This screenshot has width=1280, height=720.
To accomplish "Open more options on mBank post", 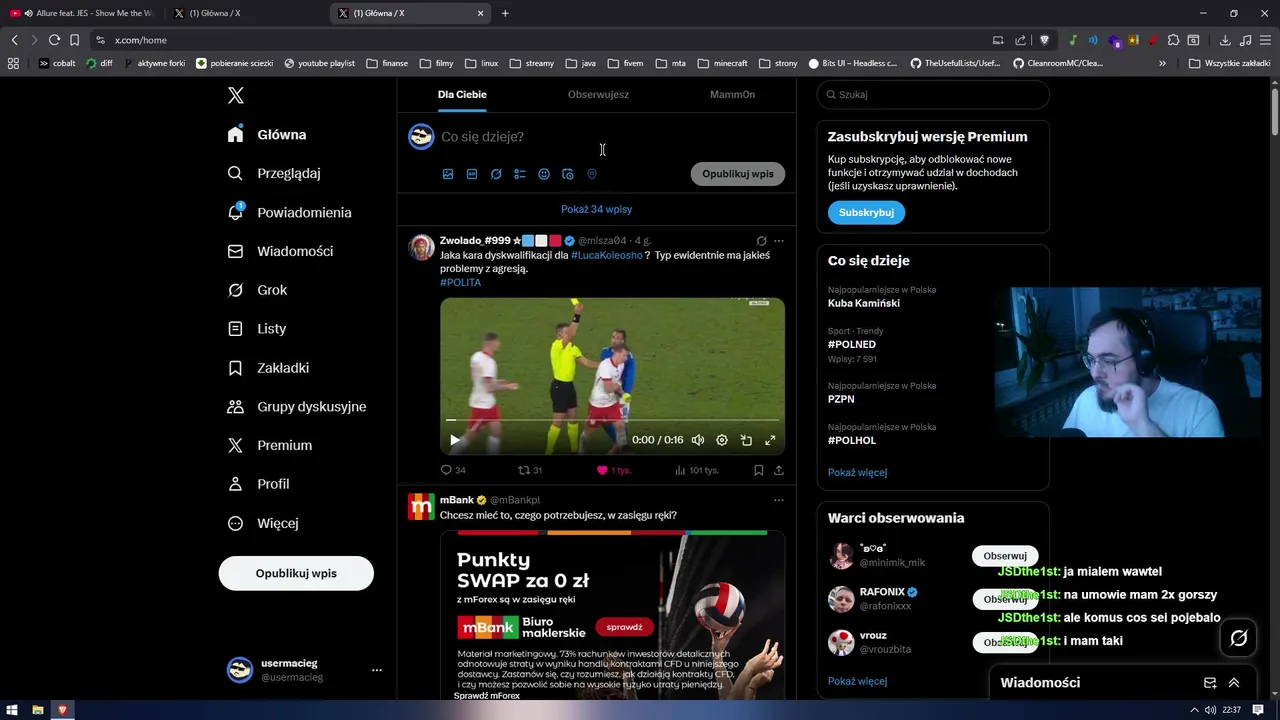I will (x=779, y=500).
